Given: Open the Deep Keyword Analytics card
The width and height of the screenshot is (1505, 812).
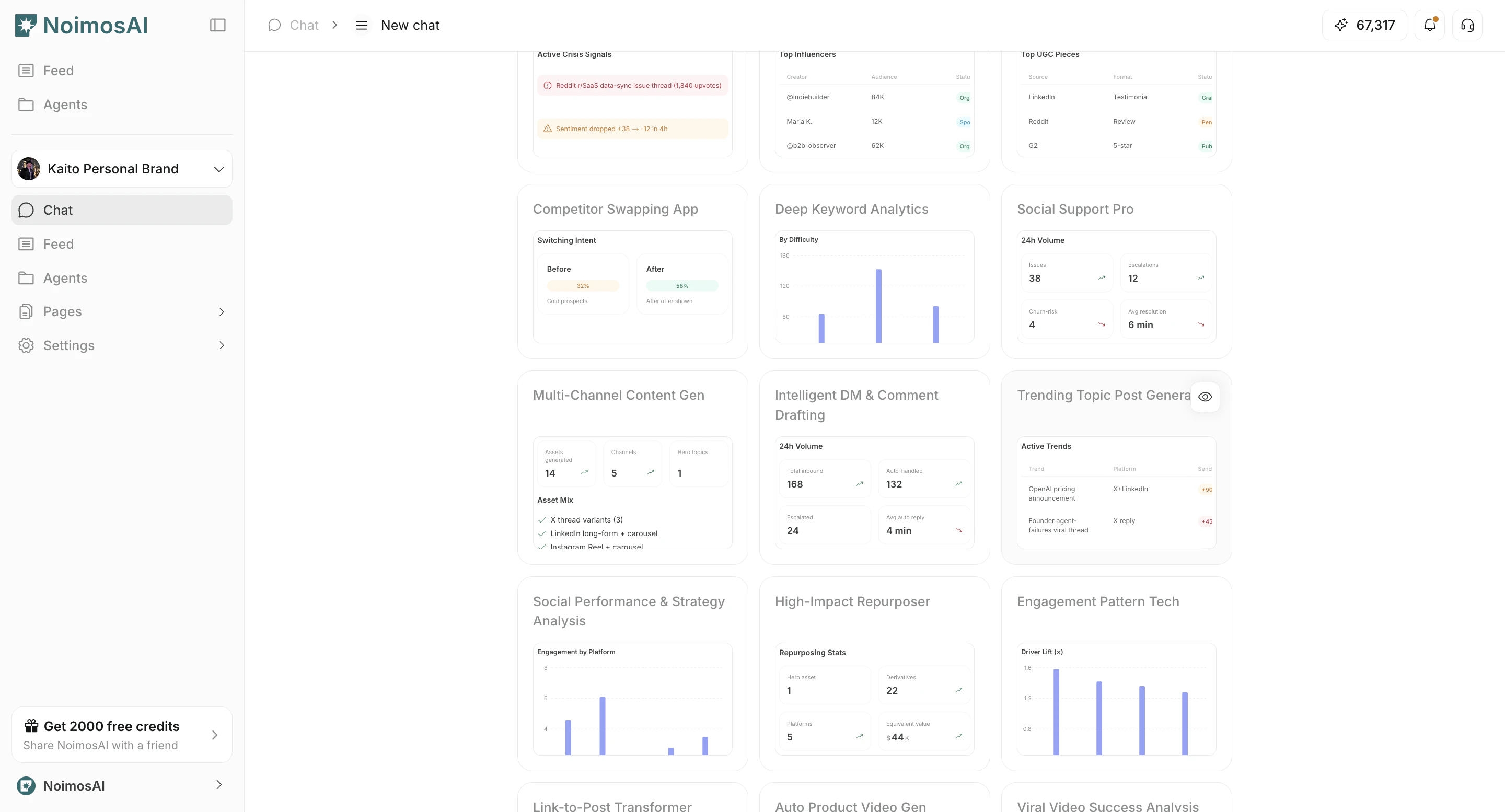Looking at the screenshot, I should (x=874, y=272).
